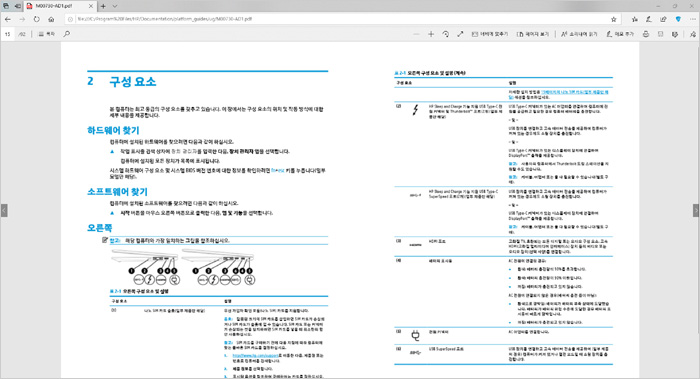Click the PDF page number field
The image size is (700, 379).
click(x=8, y=34)
